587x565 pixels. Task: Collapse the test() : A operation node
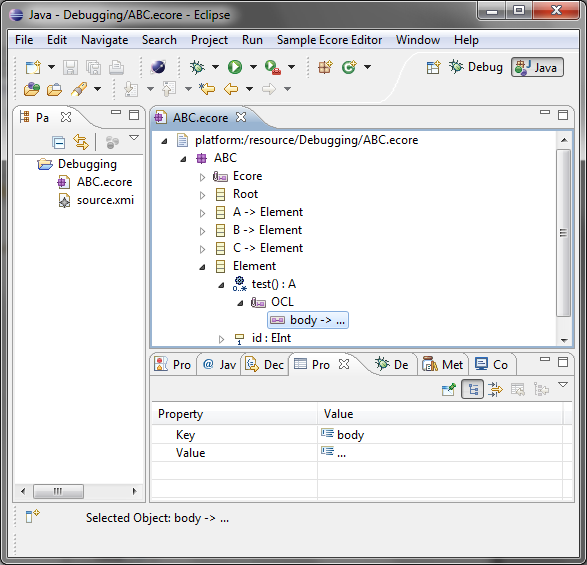[221, 285]
